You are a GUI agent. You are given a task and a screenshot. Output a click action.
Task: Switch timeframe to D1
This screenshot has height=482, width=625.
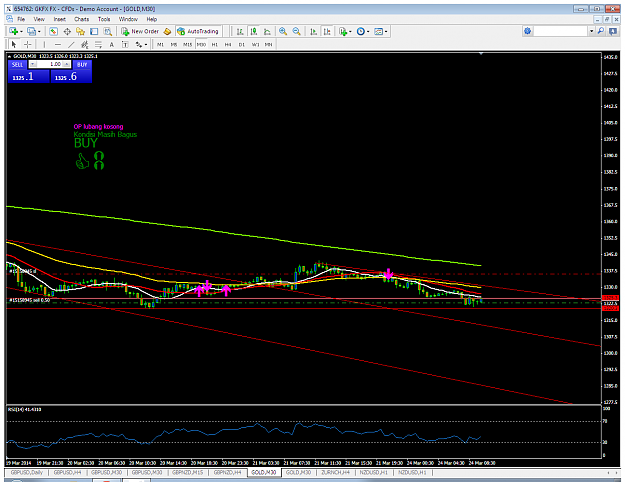[242, 45]
